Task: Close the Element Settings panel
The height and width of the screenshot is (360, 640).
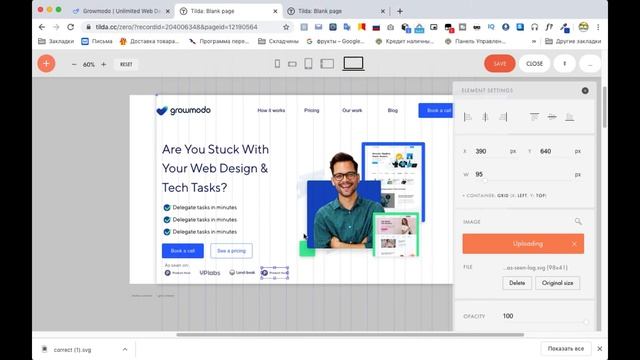Action: tap(585, 91)
